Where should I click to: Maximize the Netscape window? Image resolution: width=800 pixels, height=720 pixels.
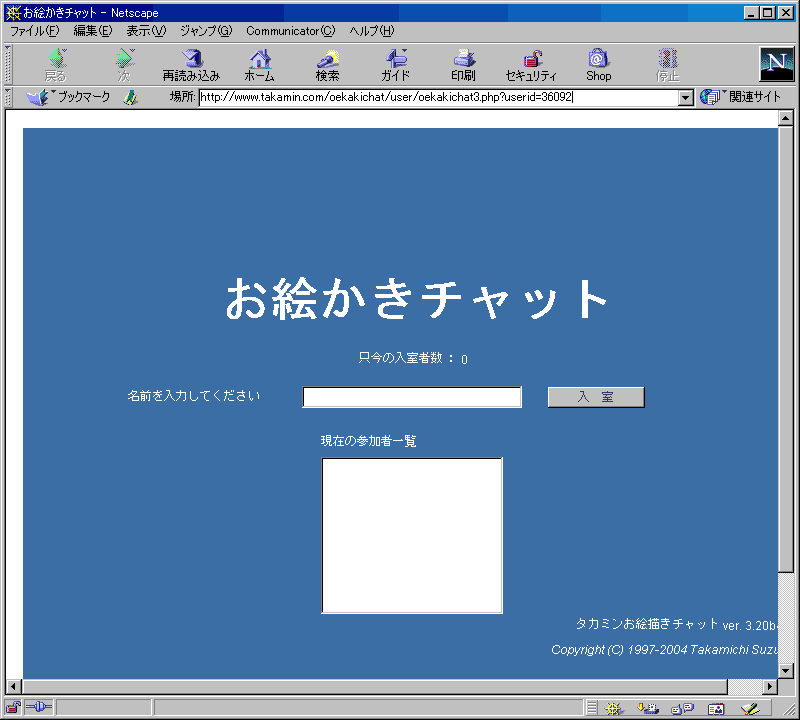tap(768, 13)
